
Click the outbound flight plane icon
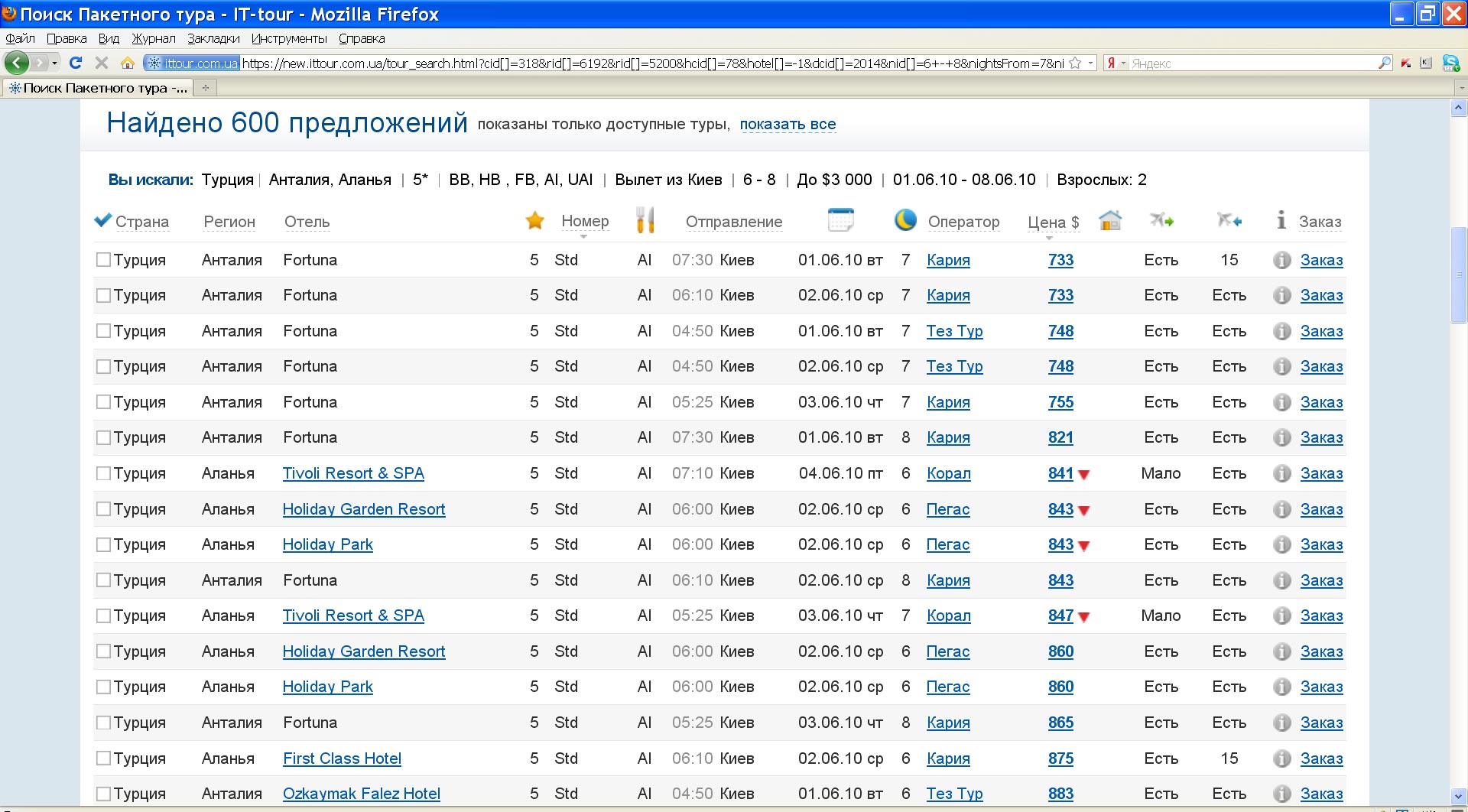1161,220
